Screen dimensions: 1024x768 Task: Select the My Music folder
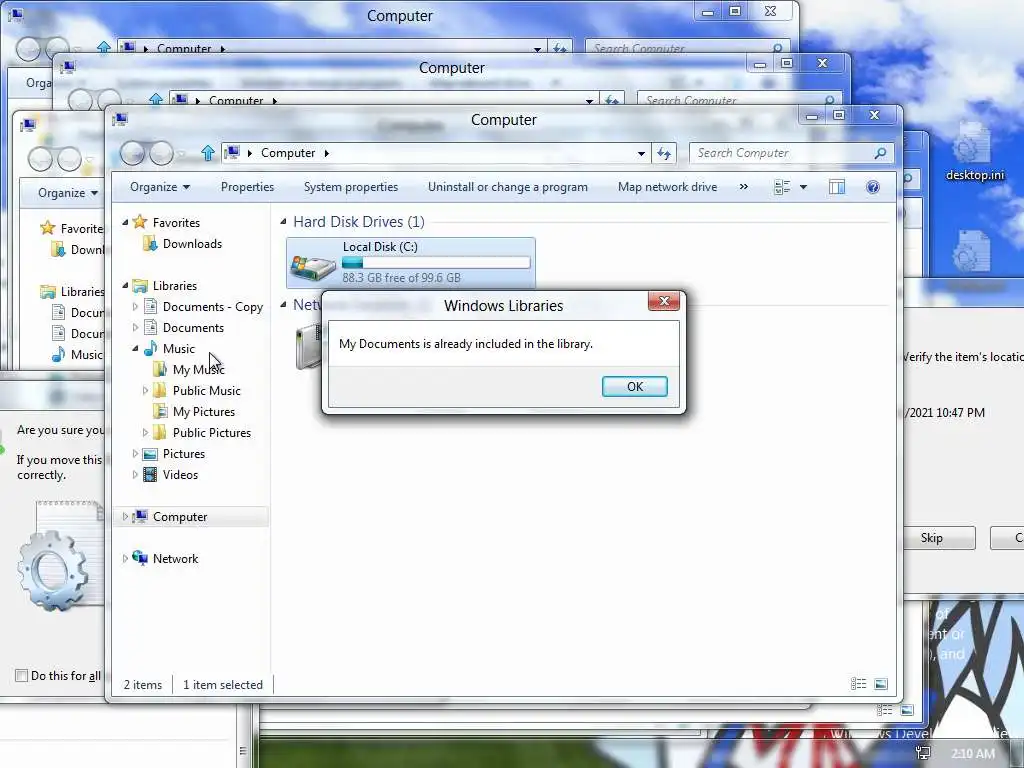[x=199, y=370]
